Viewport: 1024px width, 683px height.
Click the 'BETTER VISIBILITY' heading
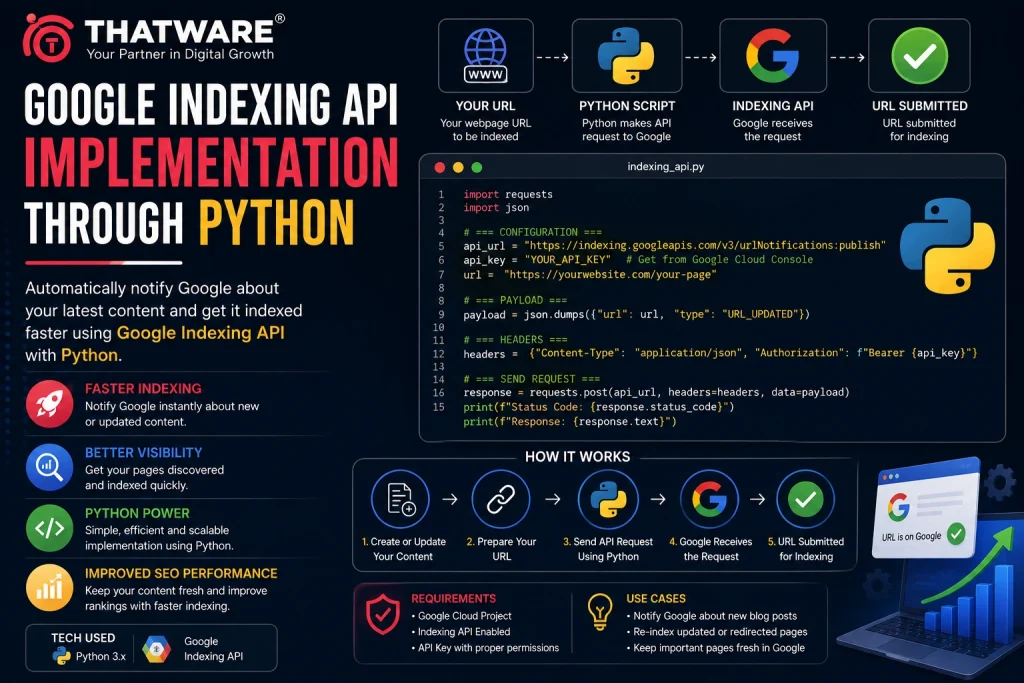click(144, 453)
